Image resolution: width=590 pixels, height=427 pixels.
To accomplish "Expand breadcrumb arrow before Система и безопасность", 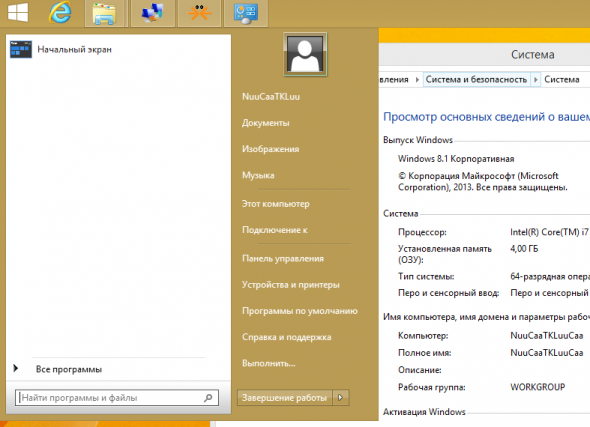I will pos(417,79).
